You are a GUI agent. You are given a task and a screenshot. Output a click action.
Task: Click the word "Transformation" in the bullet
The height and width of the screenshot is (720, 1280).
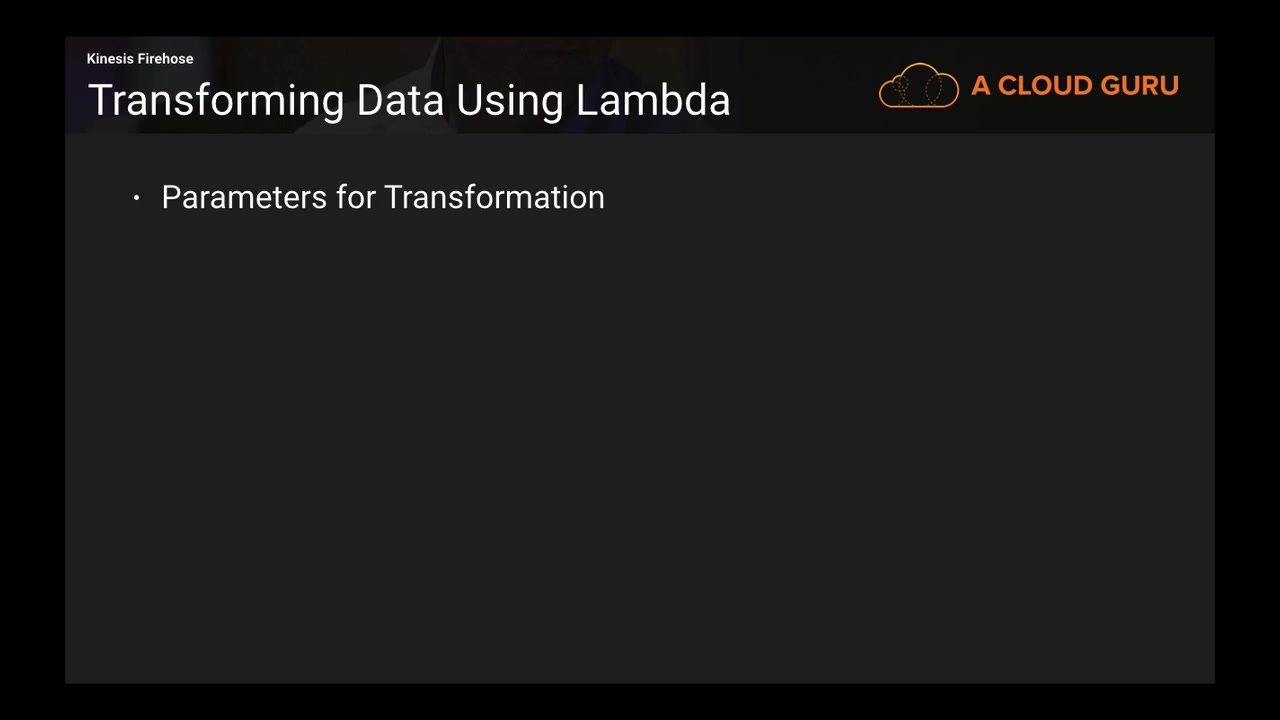(x=494, y=198)
